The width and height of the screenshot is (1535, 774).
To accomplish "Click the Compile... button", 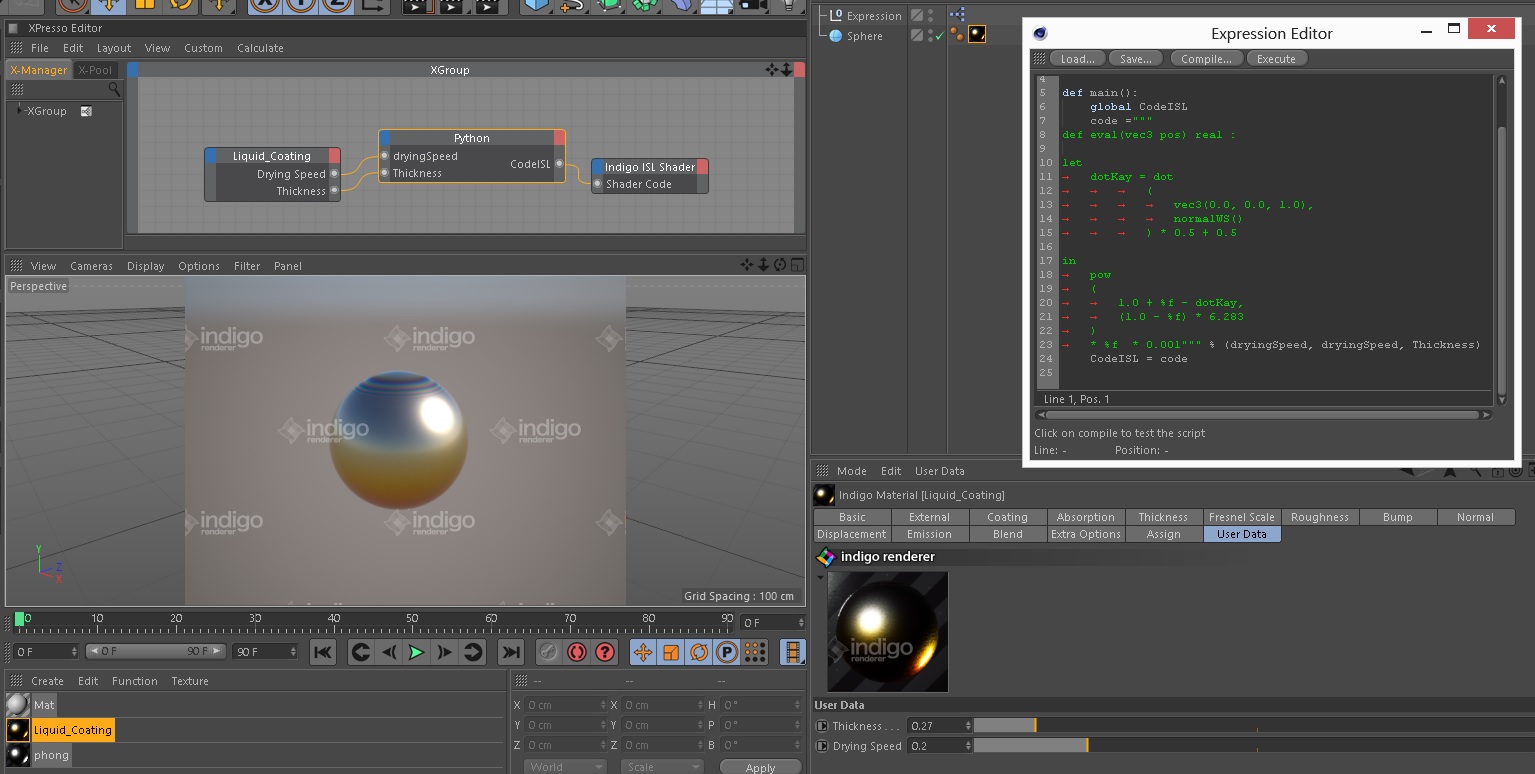I will [1206, 59].
